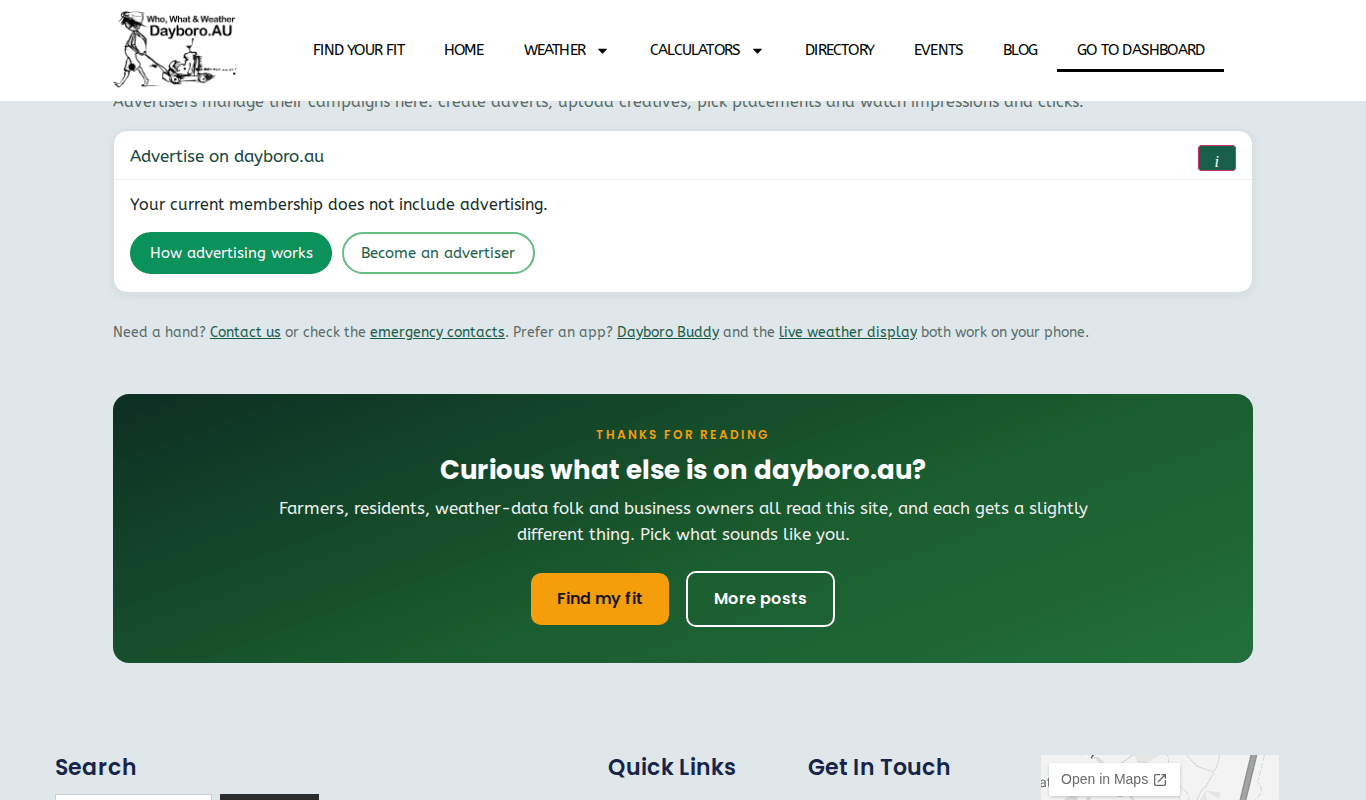Select Go To Dashboard in the navigation
Screen dimensions: 1366x800
pyautogui.click(x=1141, y=50)
